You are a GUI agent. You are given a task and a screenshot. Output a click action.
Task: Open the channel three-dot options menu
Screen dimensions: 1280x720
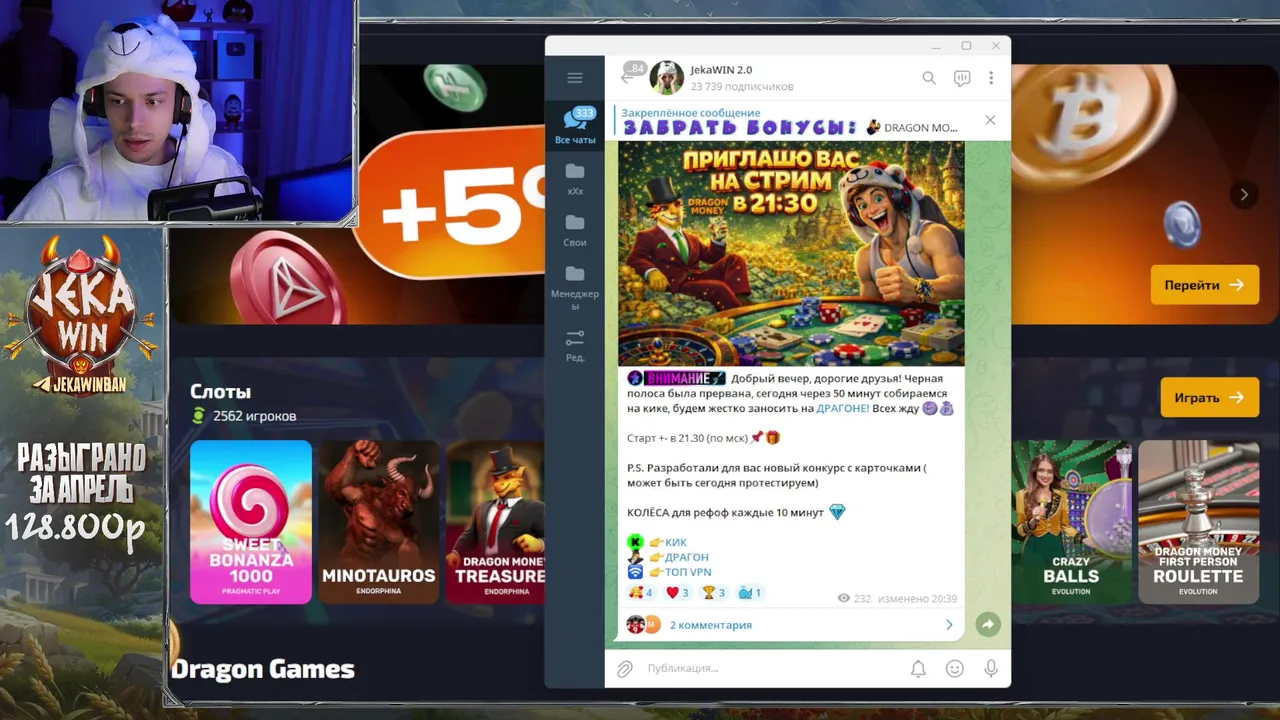tap(991, 78)
